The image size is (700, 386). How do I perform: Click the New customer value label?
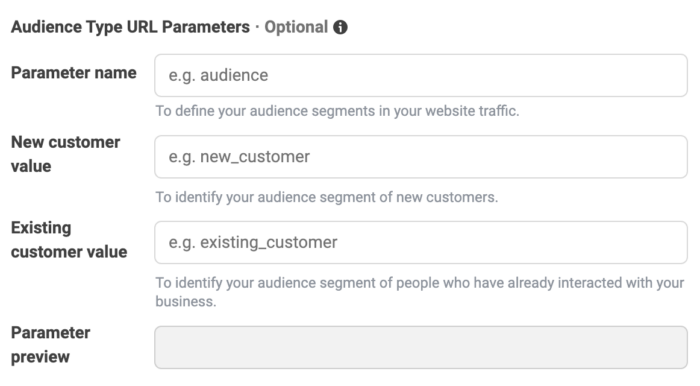coord(66,154)
